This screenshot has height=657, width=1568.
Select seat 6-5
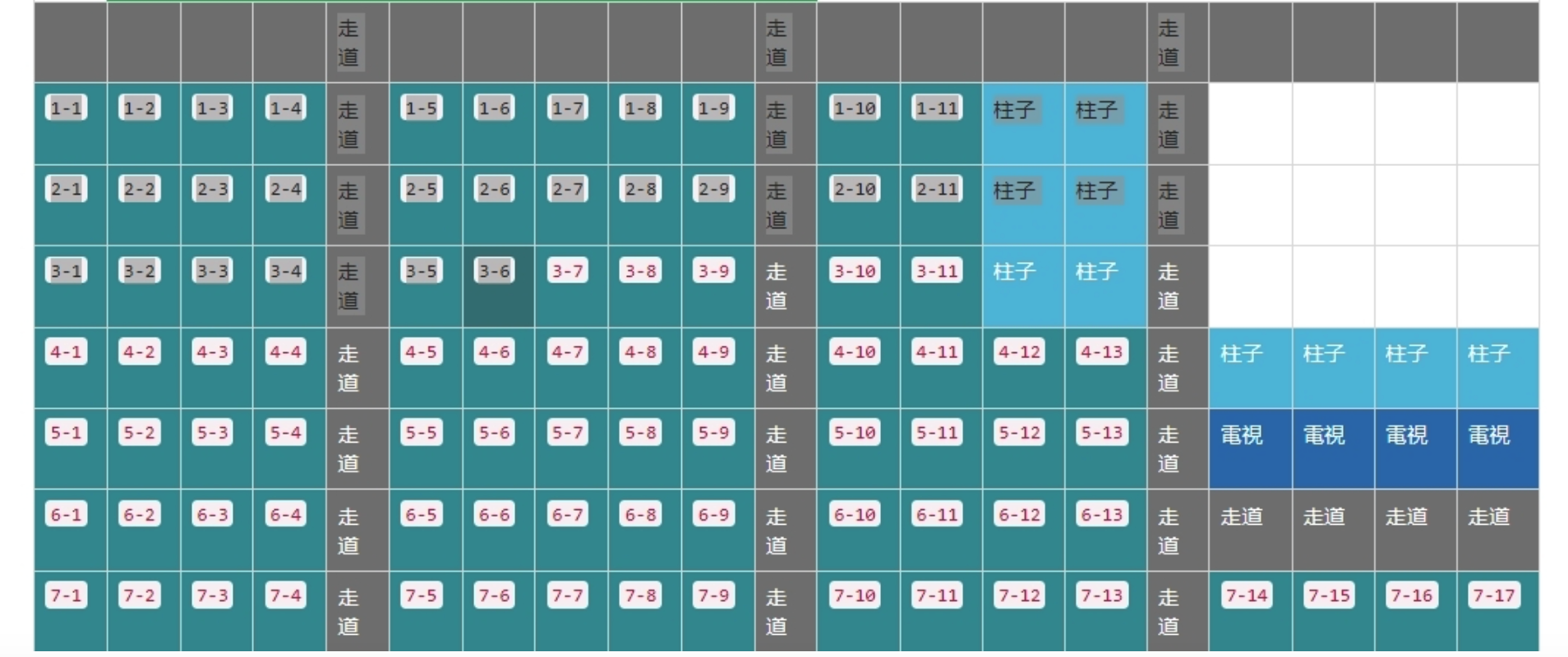click(421, 515)
